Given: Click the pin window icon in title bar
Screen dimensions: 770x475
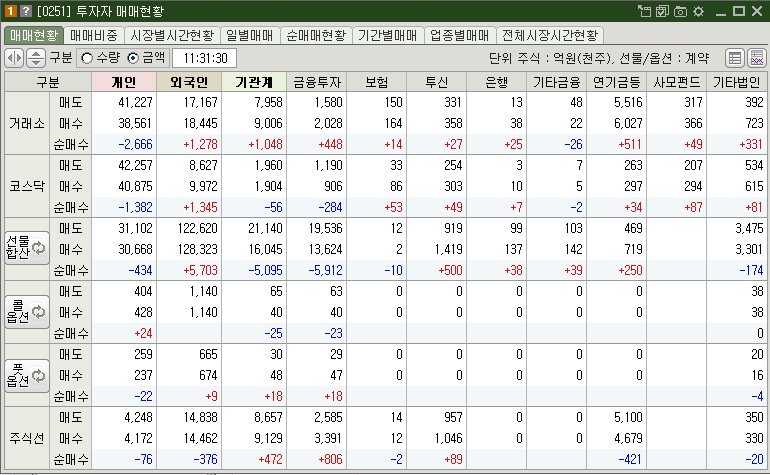Looking at the screenshot, I should click(644, 11).
